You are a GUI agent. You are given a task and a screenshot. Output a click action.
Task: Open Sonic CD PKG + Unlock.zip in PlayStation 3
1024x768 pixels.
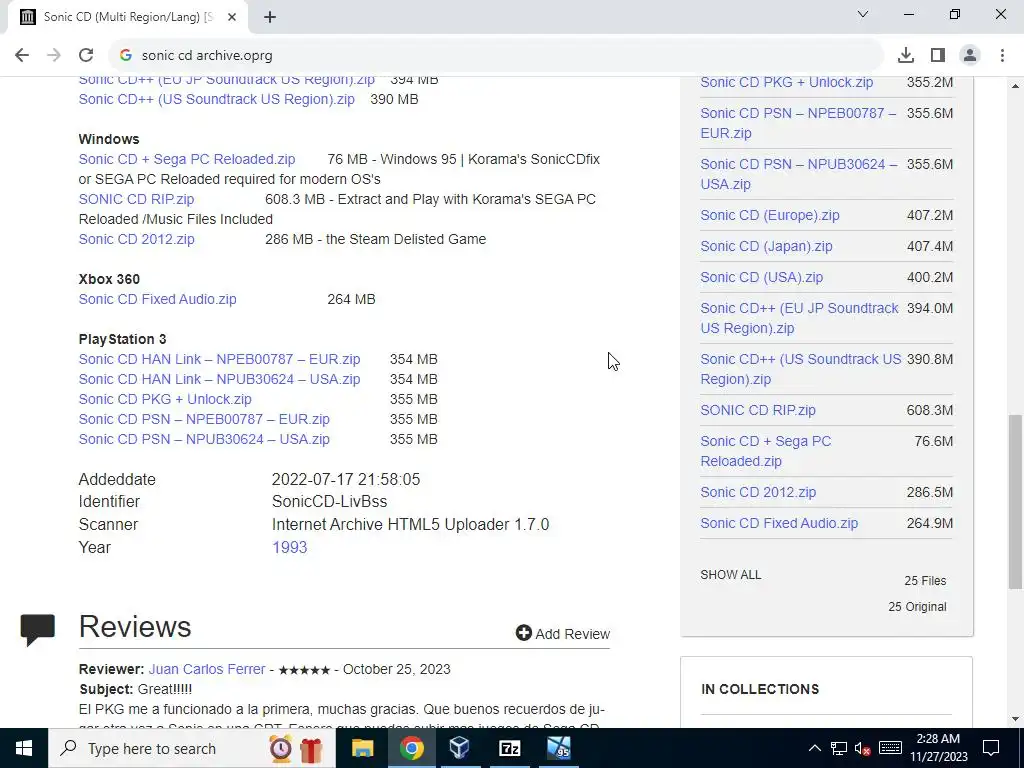(x=165, y=399)
